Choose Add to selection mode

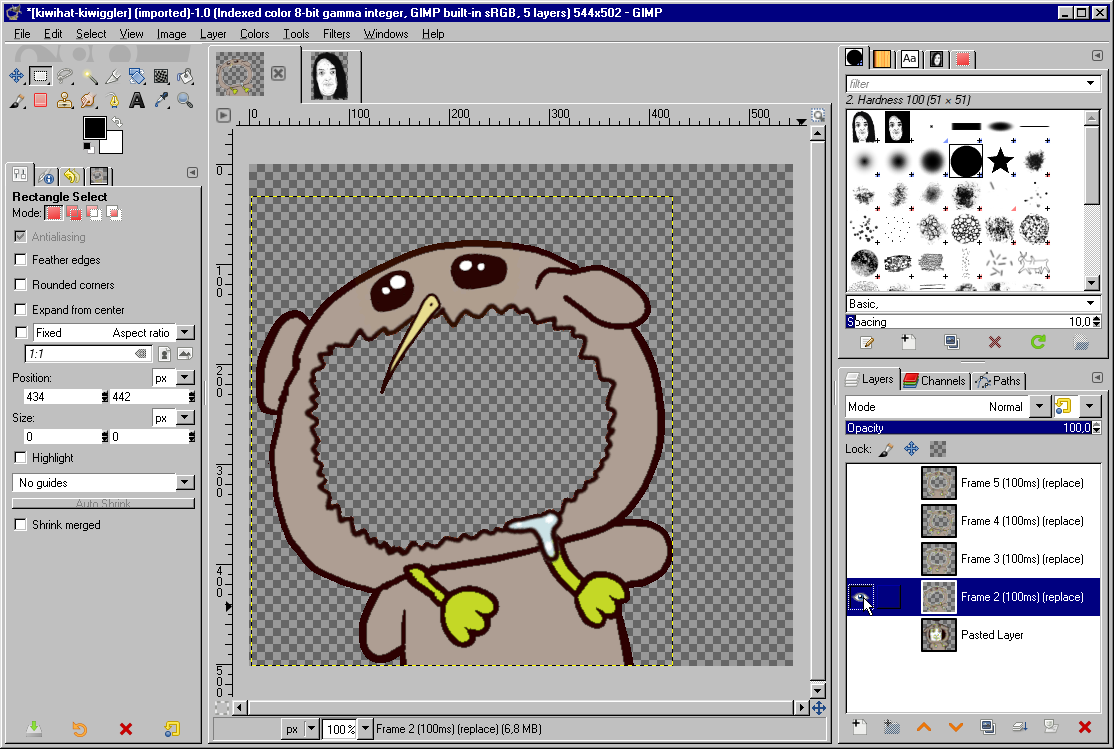click(x=73, y=212)
